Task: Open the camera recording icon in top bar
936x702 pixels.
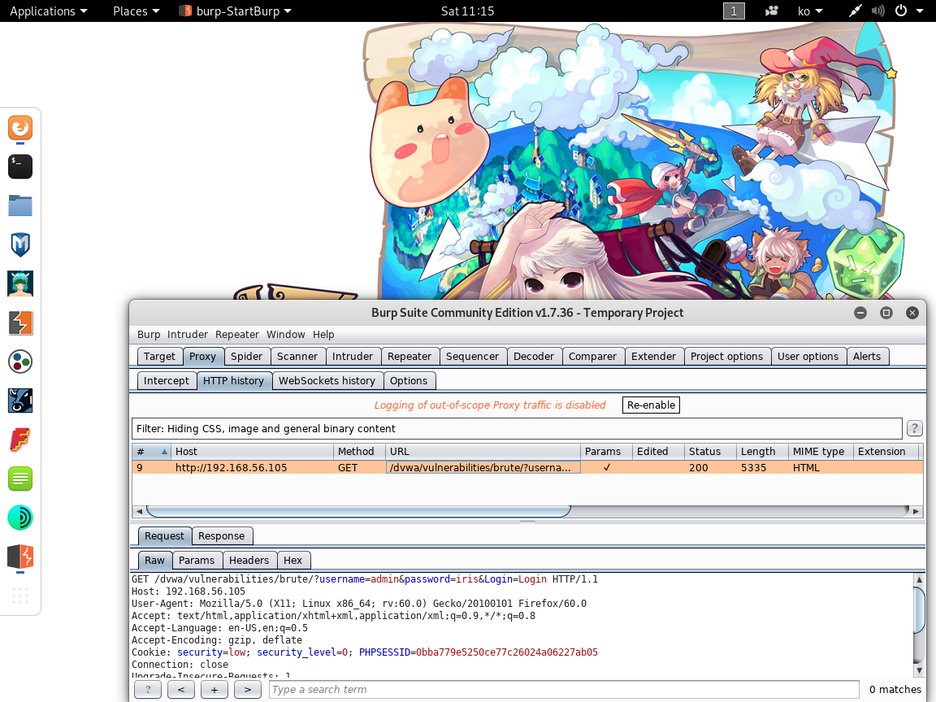Action: pos(772,11)
